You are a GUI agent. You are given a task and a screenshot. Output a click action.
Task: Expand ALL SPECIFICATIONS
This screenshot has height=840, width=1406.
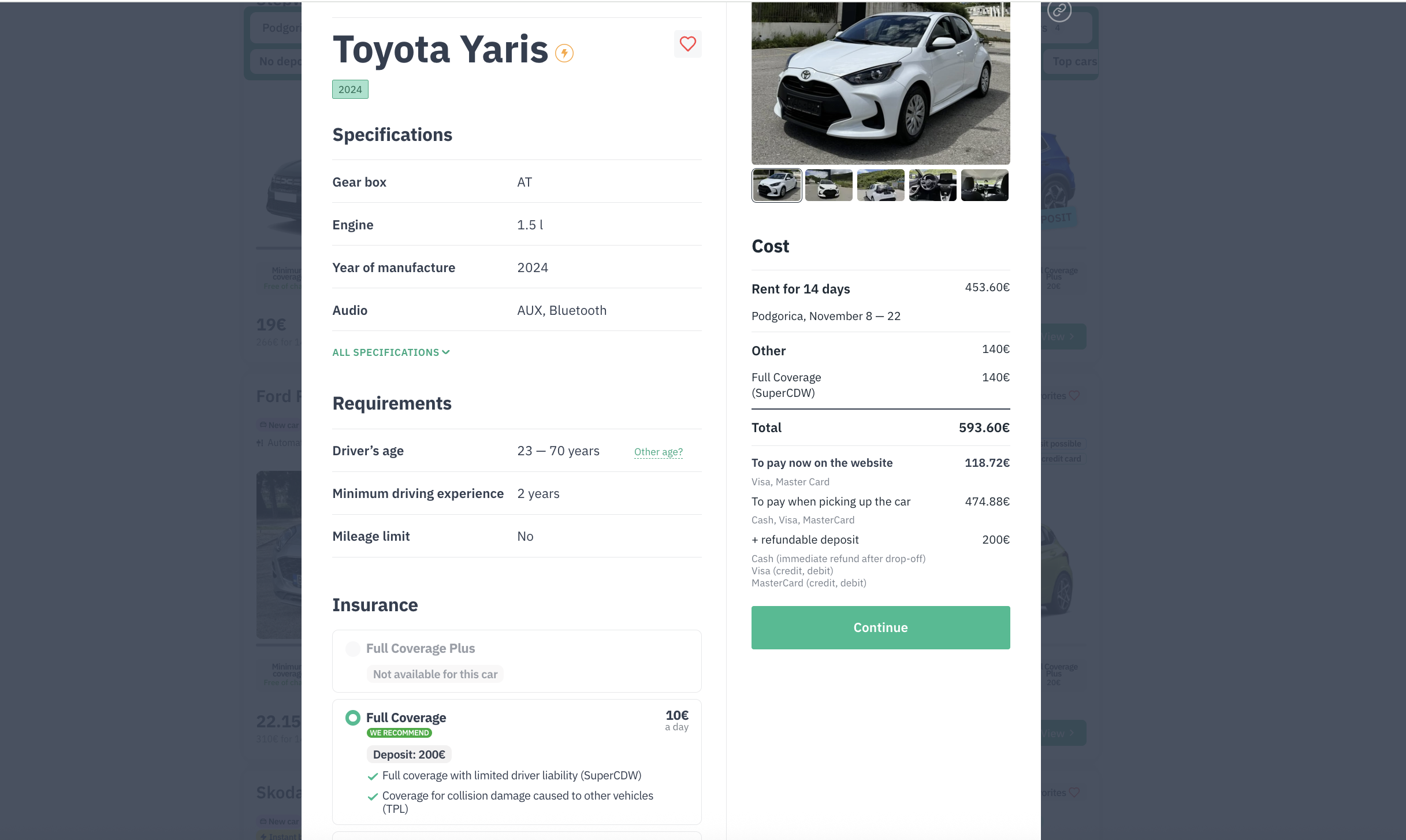390,352
